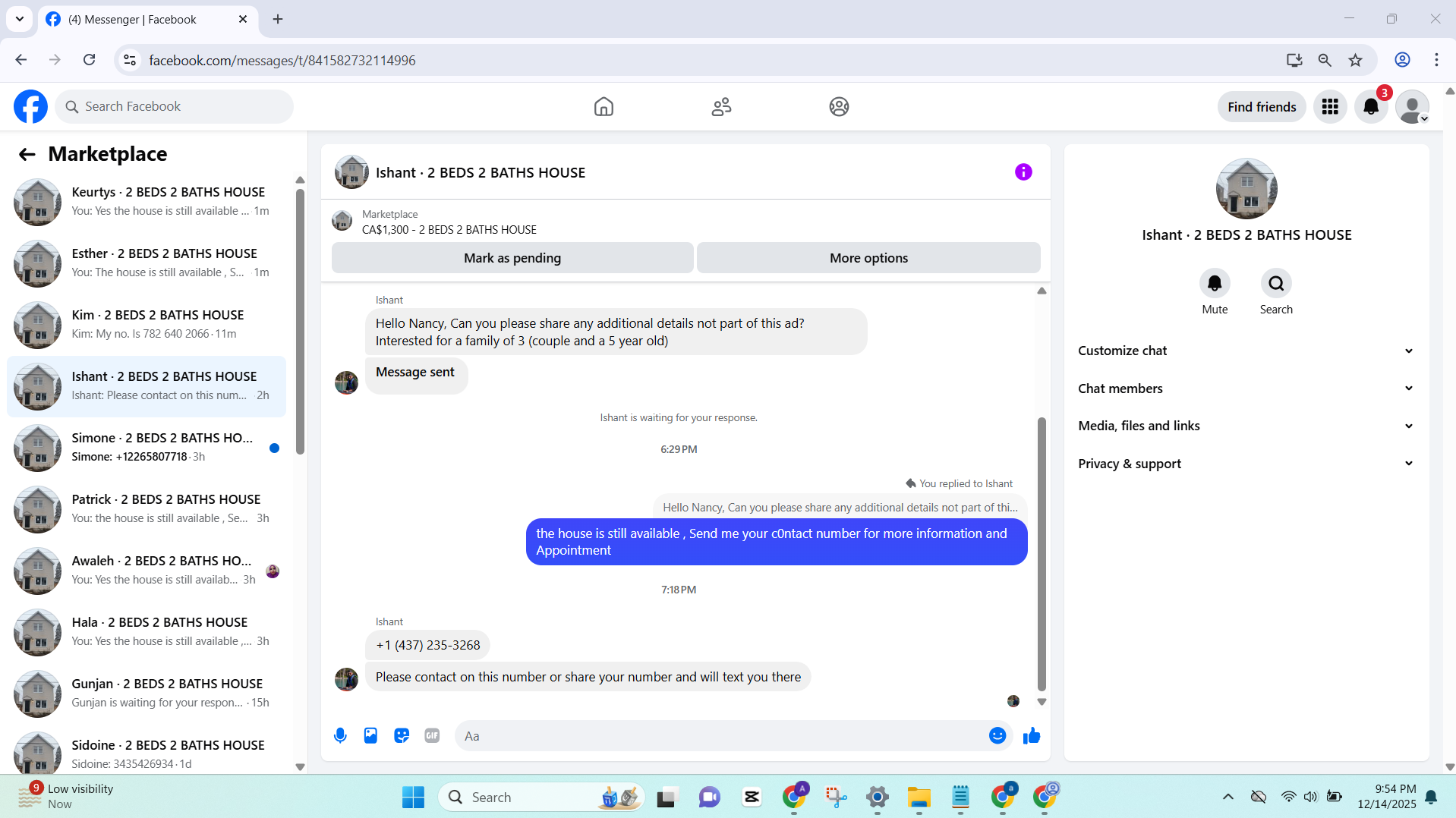Click the chat messages scrollbar

(x=1042, y=554)
